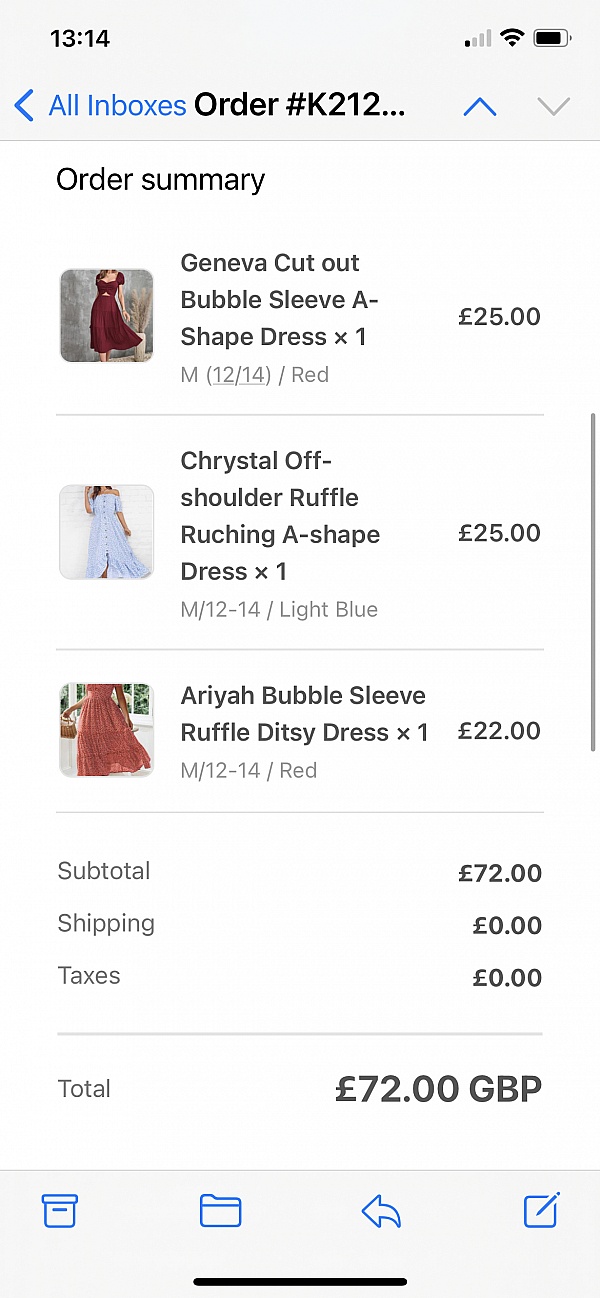Tap the reply arrow icon
Viewport: 600px width, 1298px height.
click(381, 1211)
